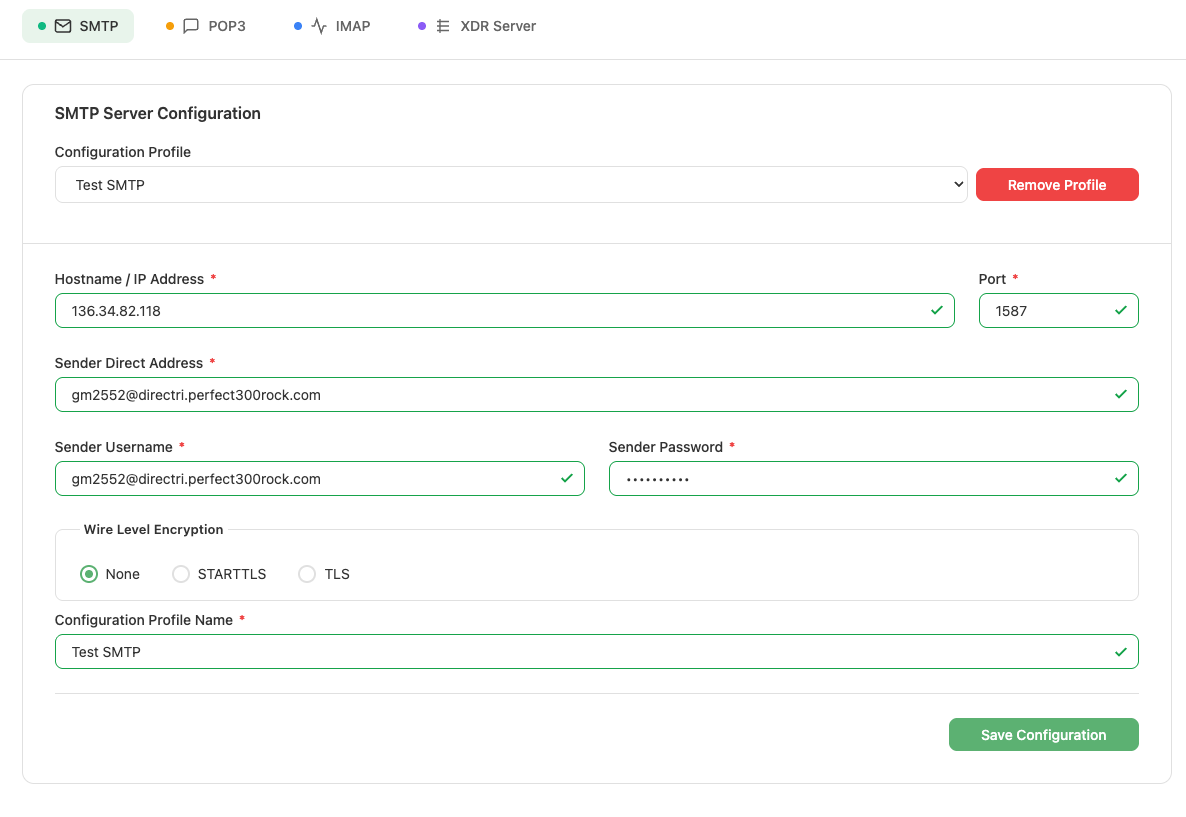
Task: Click the Port input field
Action: pyautogui.click(x=1058, y=310)
